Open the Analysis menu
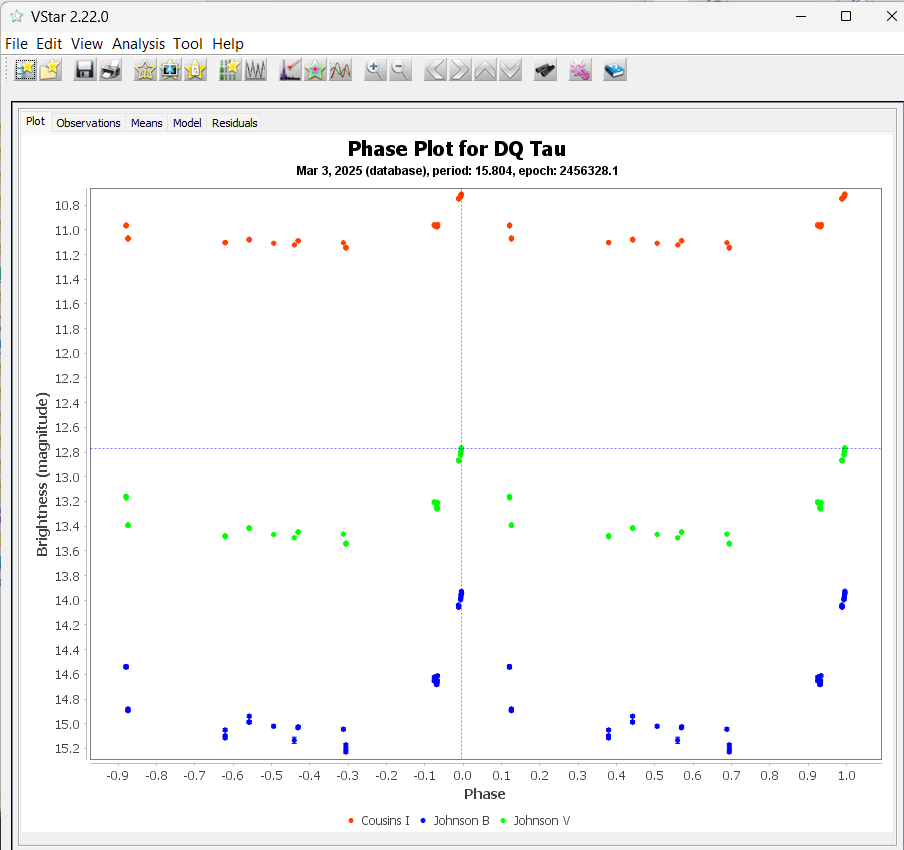 (x=138, y=44)
